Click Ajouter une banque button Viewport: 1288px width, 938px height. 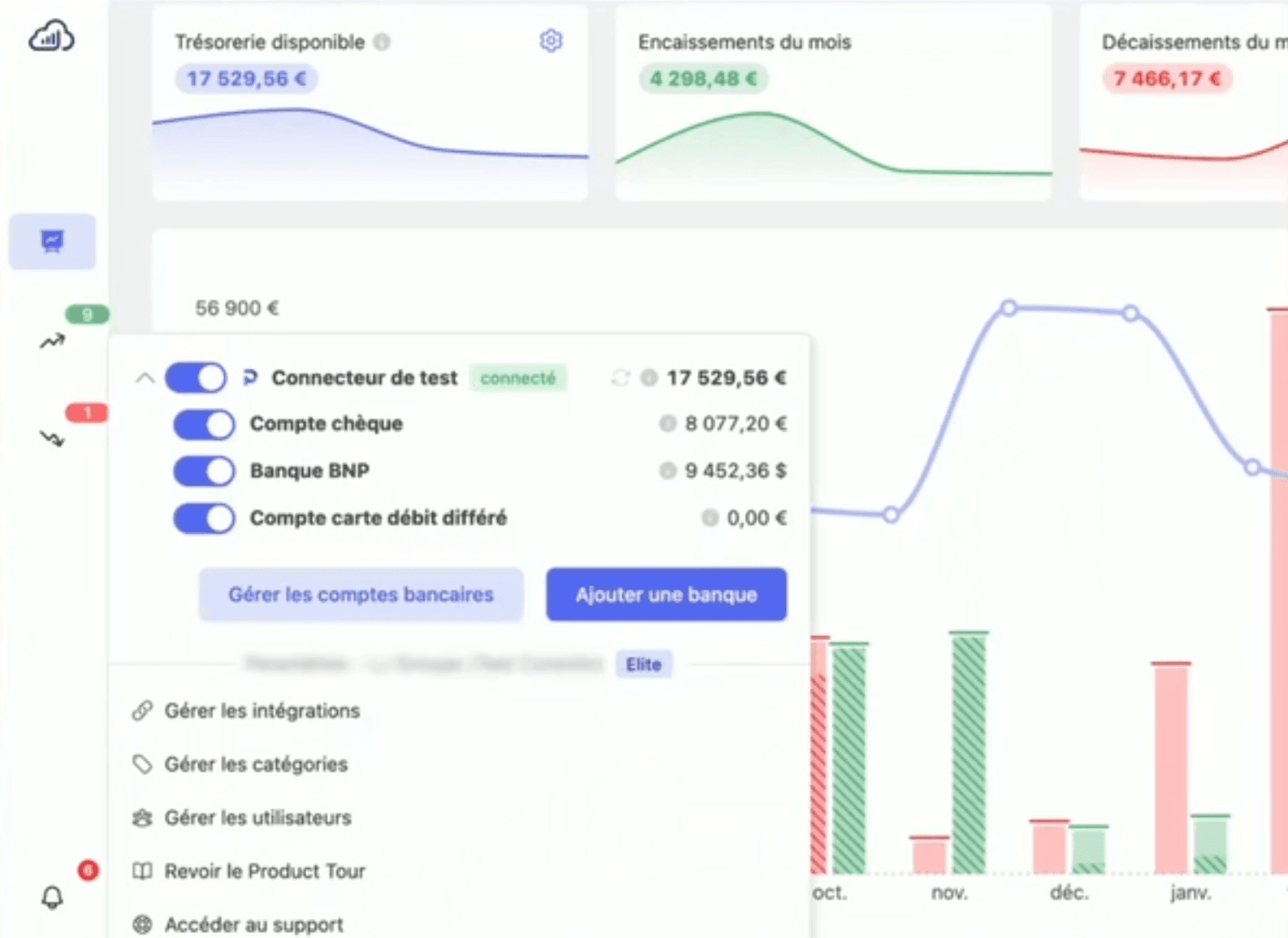[666, 594]
